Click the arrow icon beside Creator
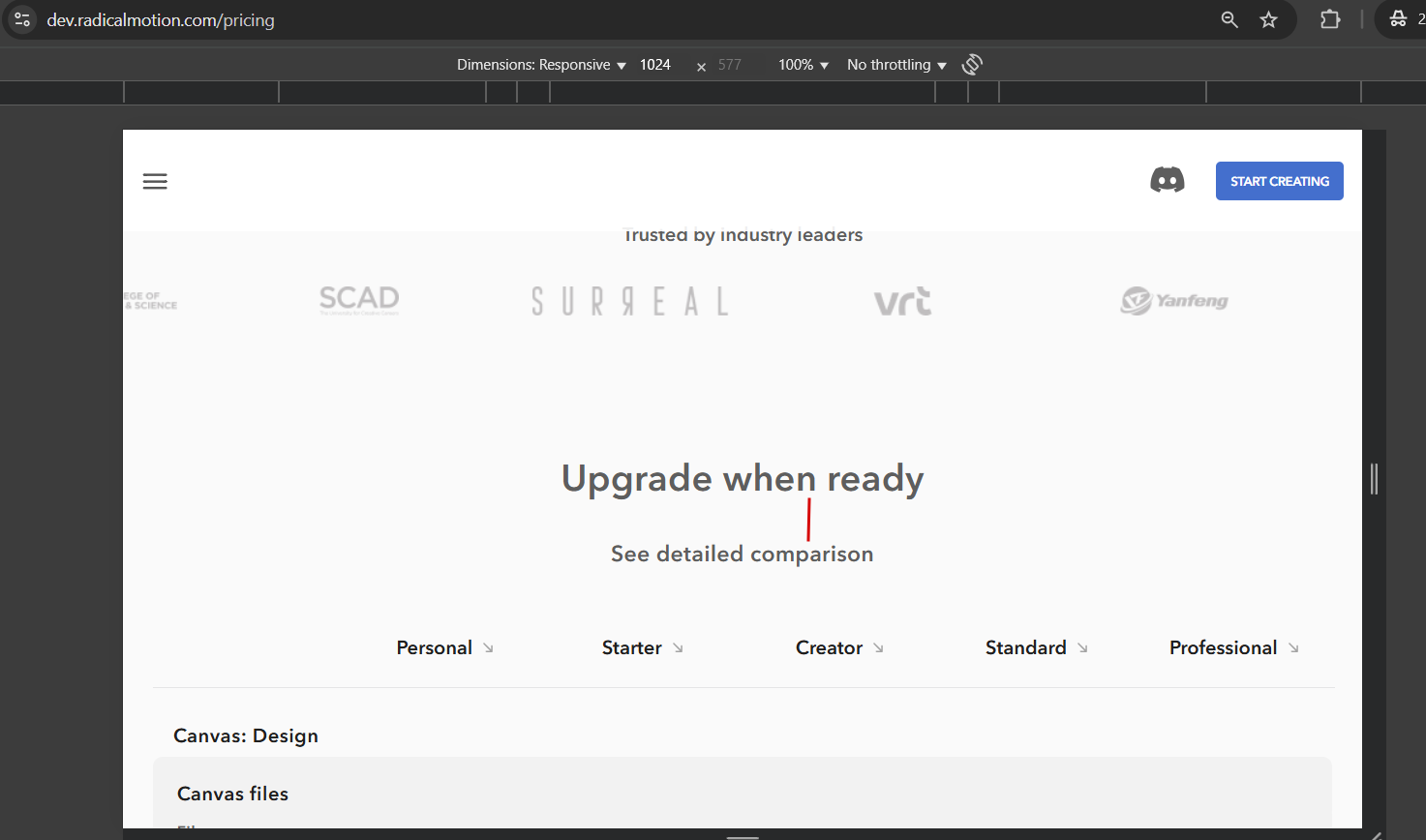 [x=878, y=648]
